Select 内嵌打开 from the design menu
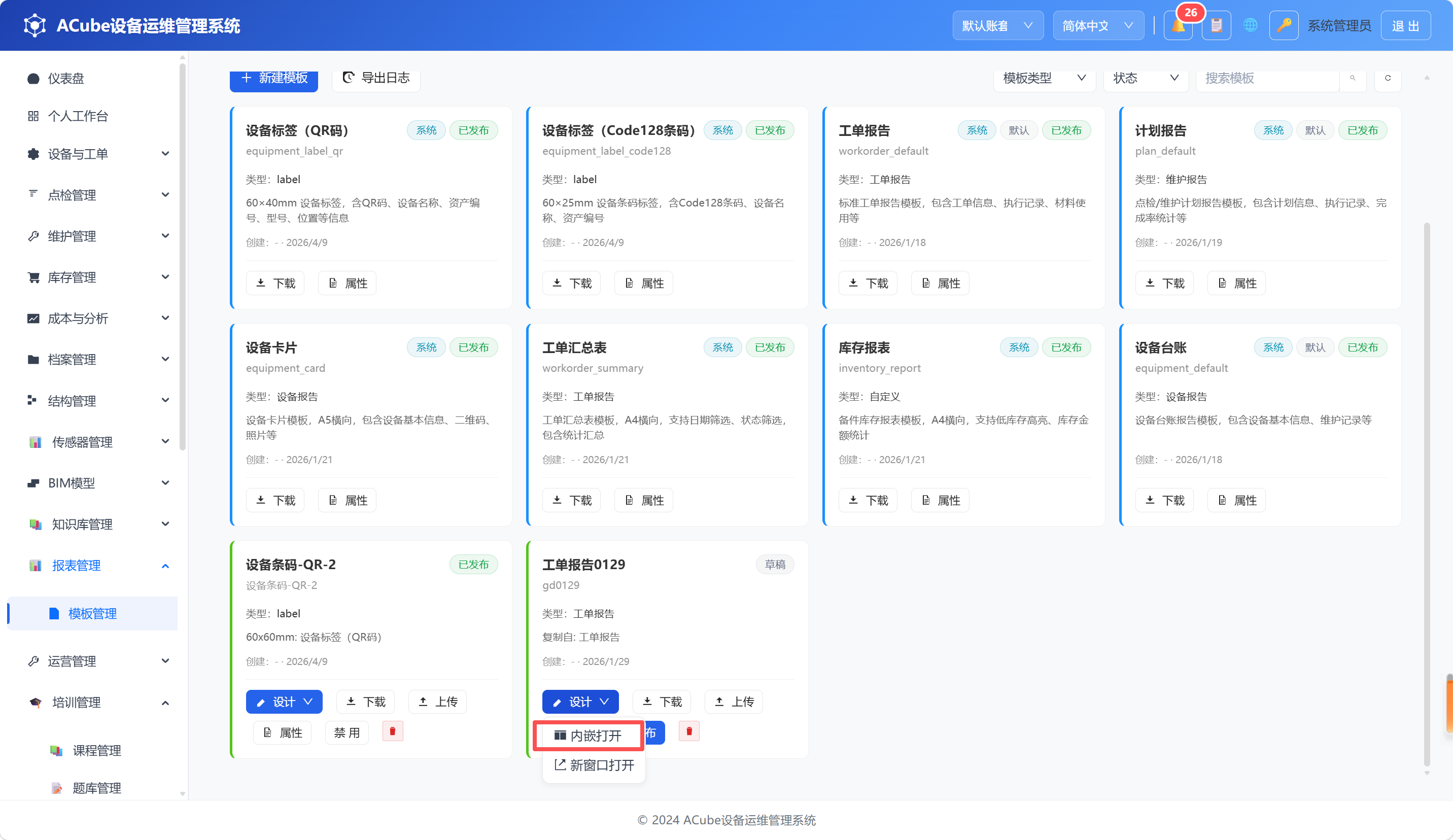The image size is (1453, 840). coord(589,735)
